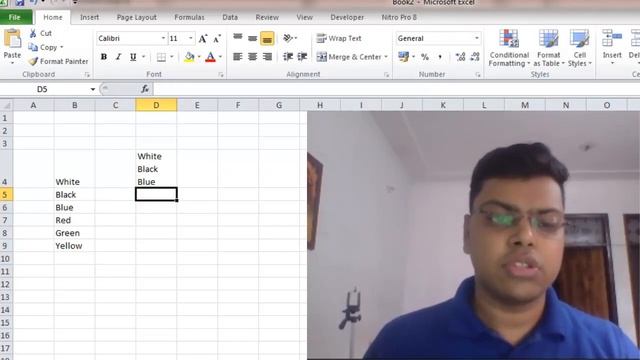Switch to the Page Layout tab
The image size is (640, 360).
coord(136,18)
